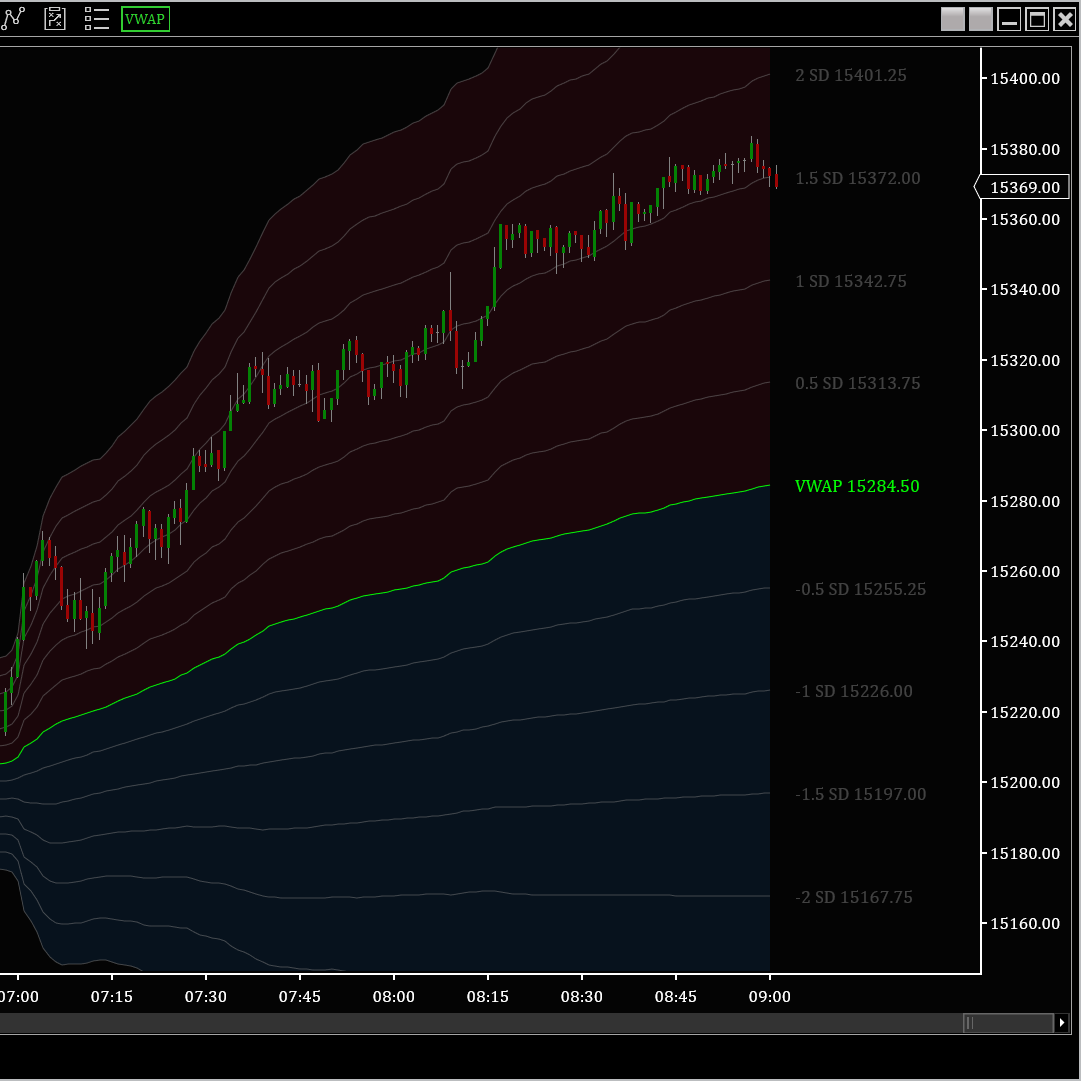Click the 09:00 time axis label

point(769,997)
